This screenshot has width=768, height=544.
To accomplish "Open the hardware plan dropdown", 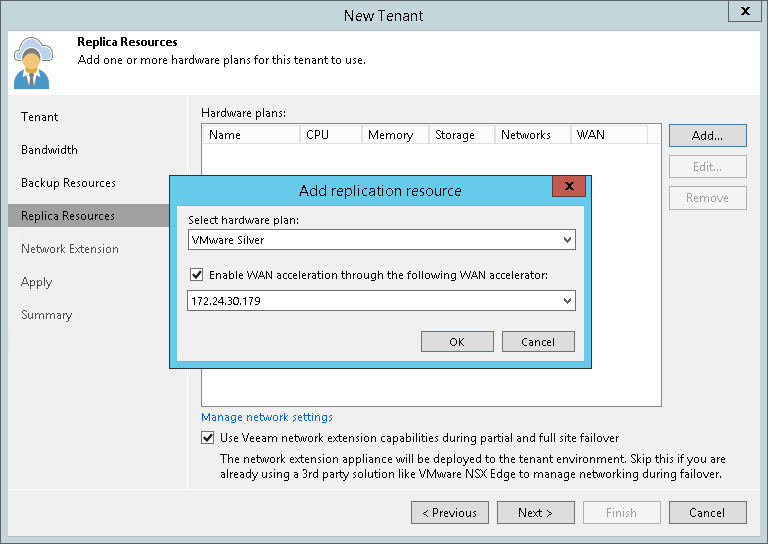I will (567, 240).
